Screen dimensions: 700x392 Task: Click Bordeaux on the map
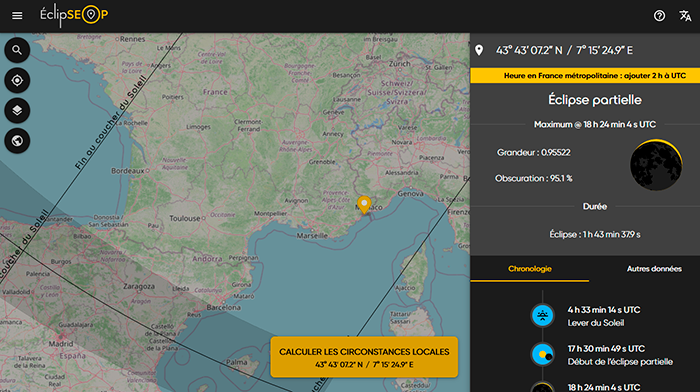click(127, 171)
